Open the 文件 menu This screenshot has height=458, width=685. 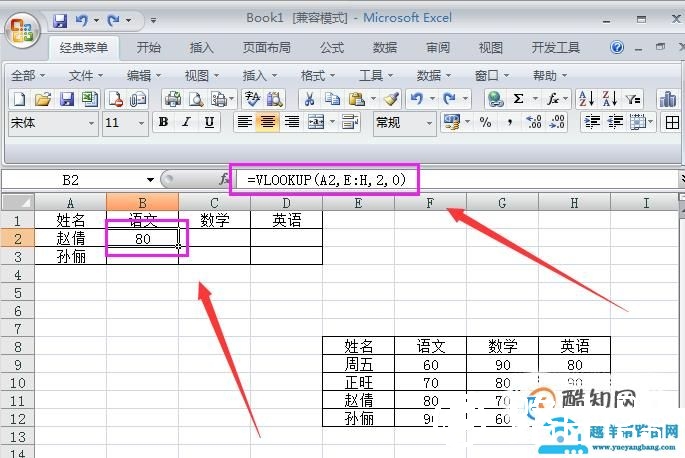coord(86,76)
